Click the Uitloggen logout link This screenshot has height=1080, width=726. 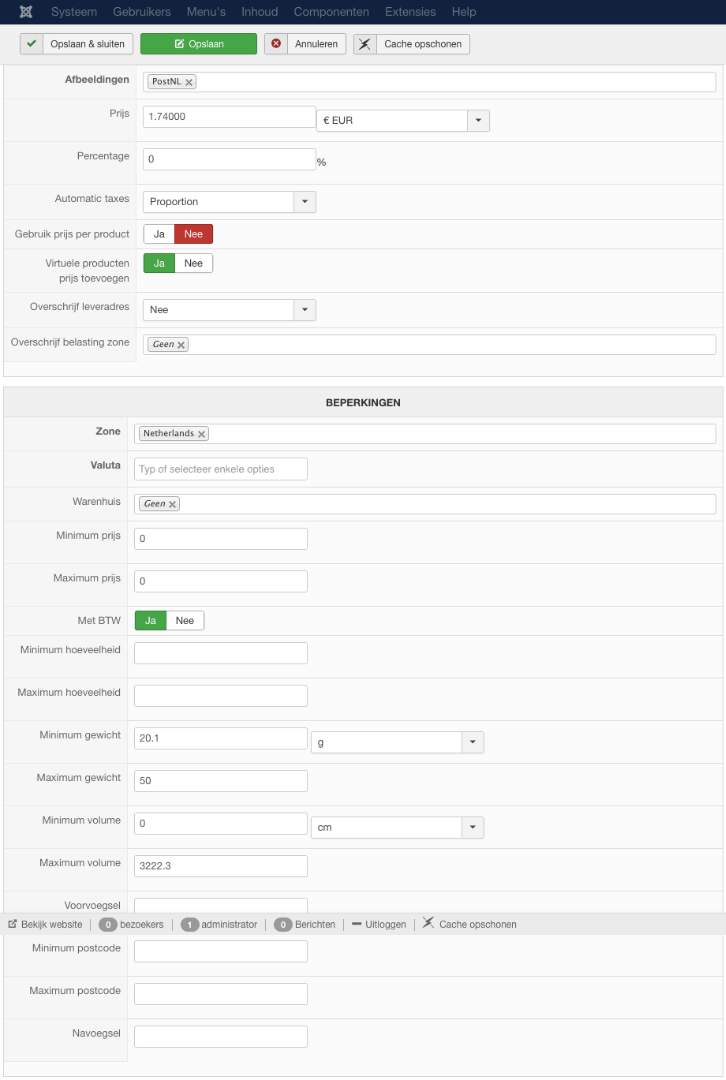(379, 924)
